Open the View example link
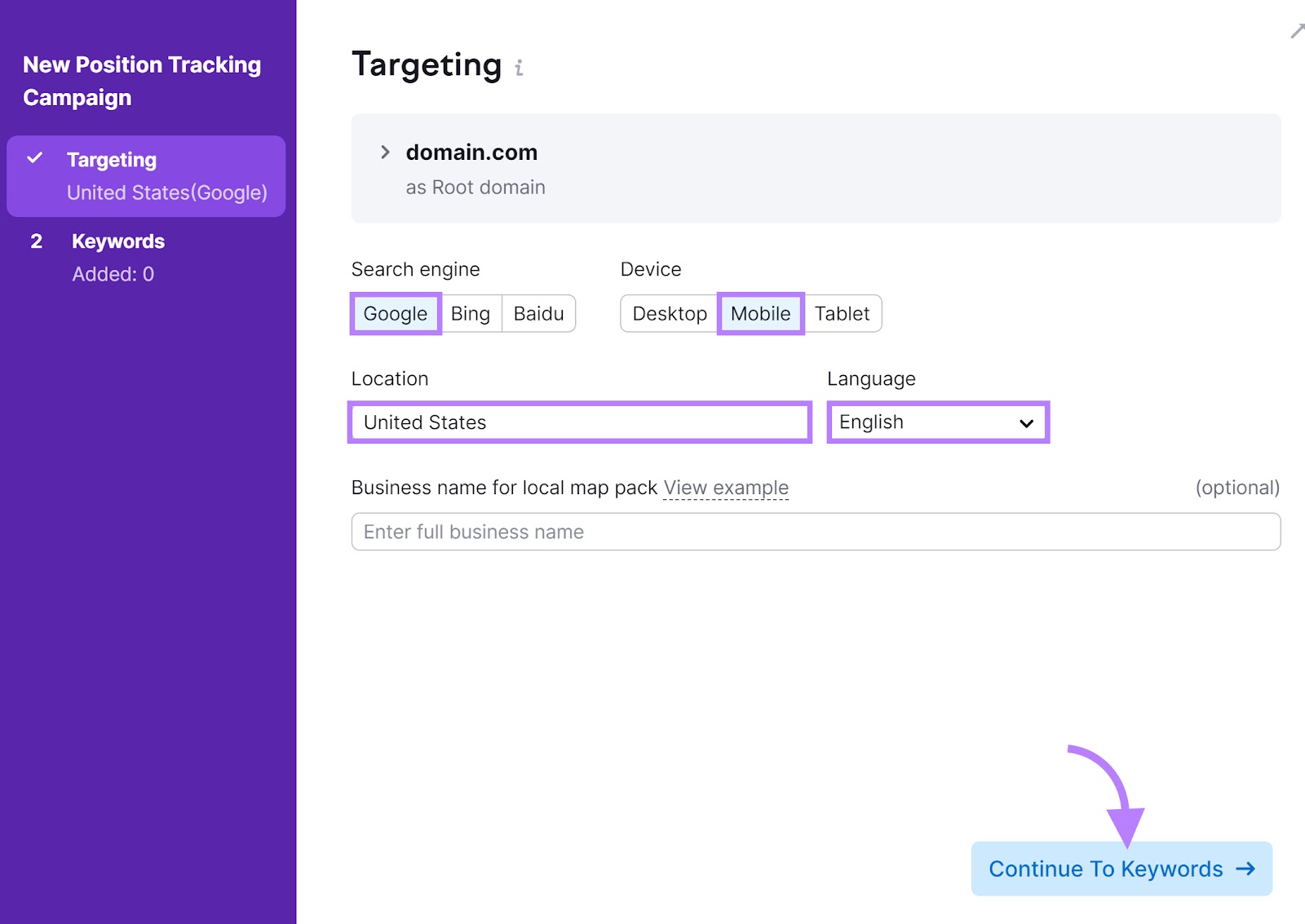Screen dimensions: 1305x924 click(726, 487)
